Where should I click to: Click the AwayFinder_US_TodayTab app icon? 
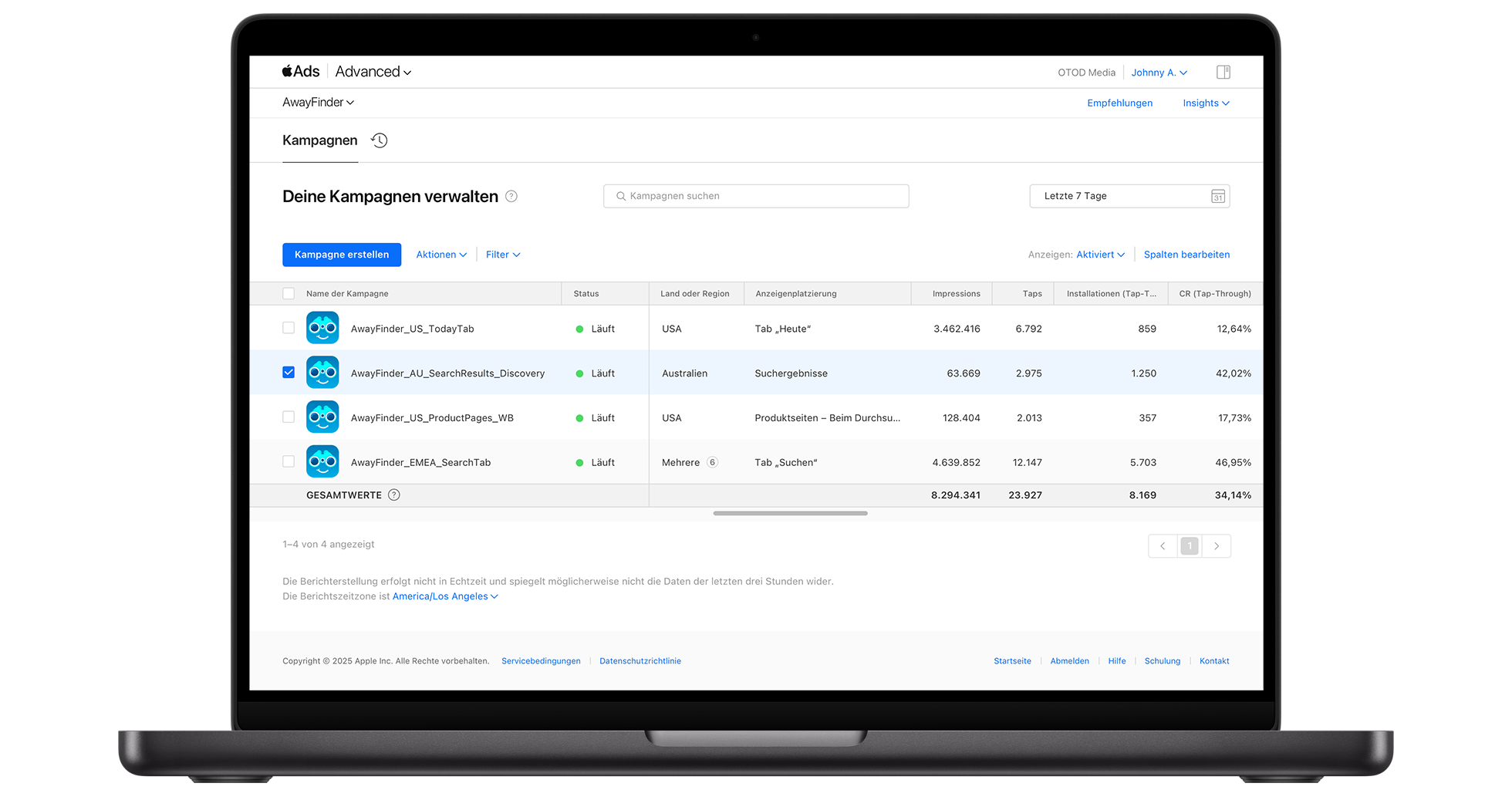[x=322, y=328]
